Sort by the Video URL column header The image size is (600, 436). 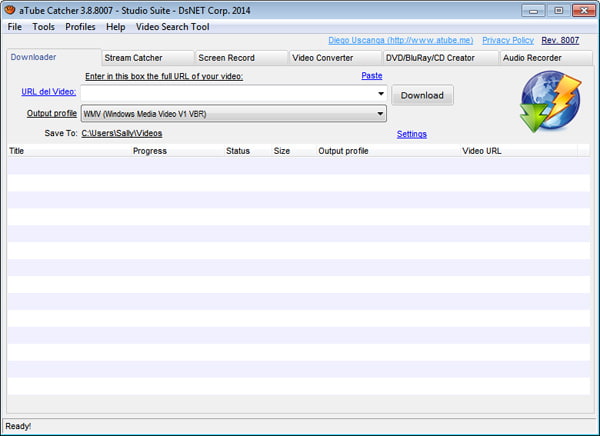tap(519, 151)
